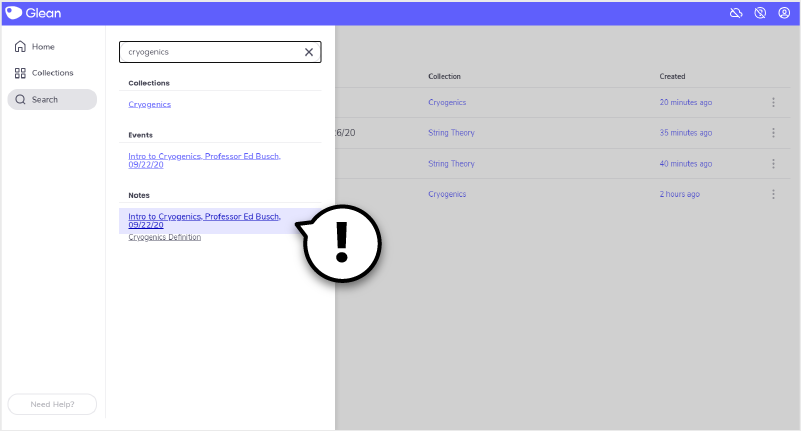Viewport: 801px width, 431px height.
Task: Go to Home in the sidebar
Action: (42, 47)
